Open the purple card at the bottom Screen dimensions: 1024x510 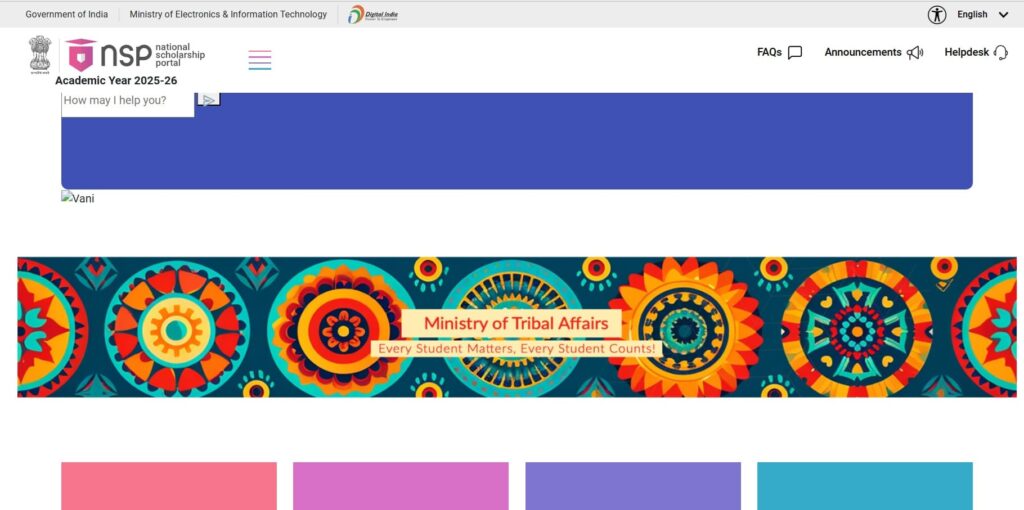pos(633,486)
